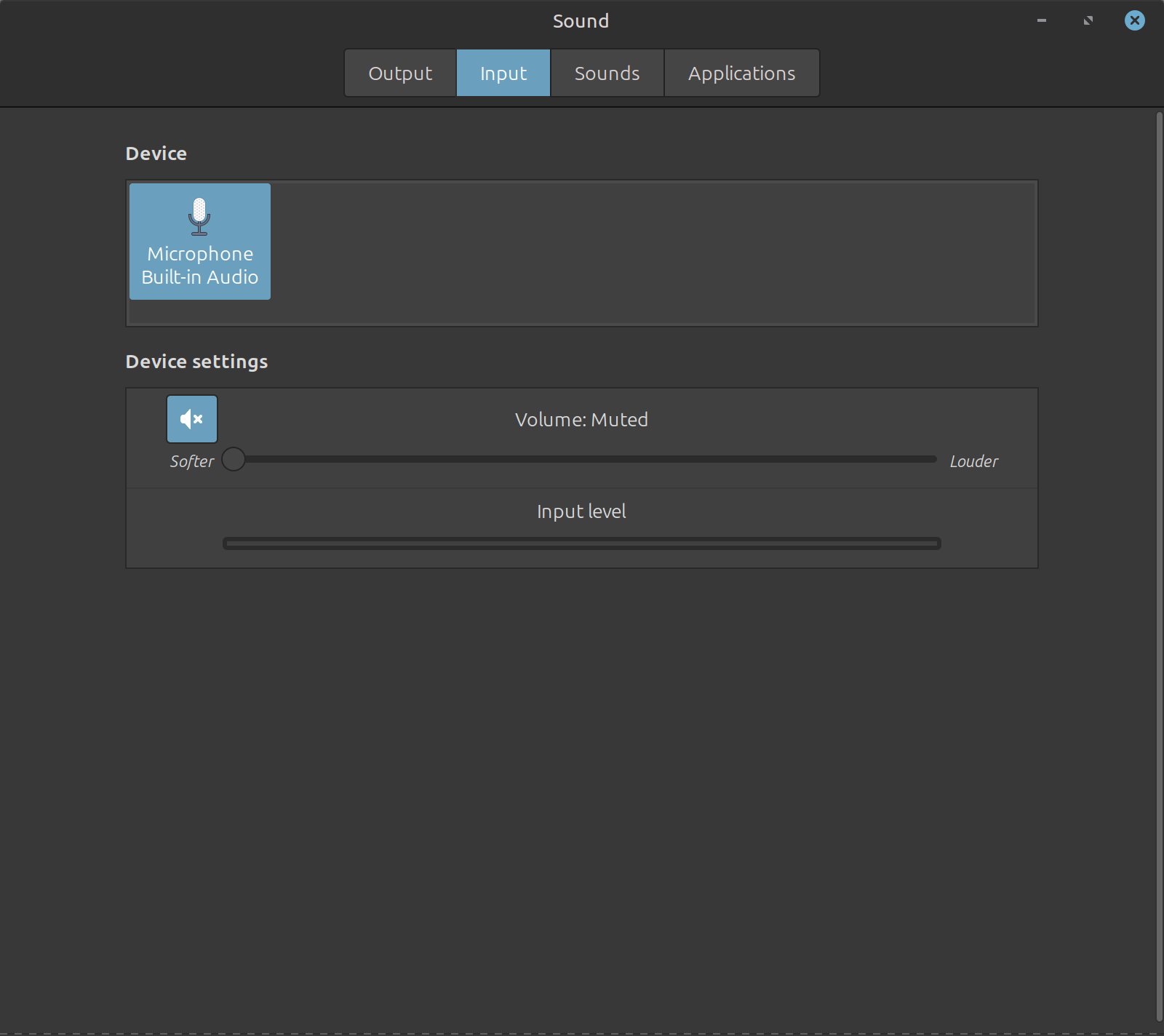Switch to the Output tab
The height and width of the screenshot is (1036, 1164).
coord(400,73)
